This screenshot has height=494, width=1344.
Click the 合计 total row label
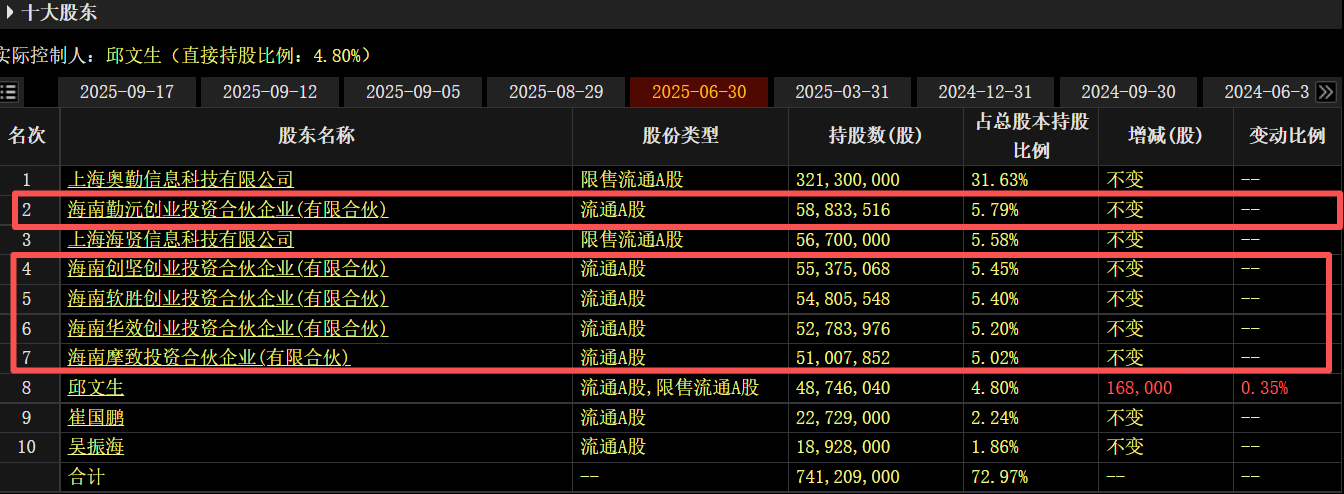pos(85,477)
